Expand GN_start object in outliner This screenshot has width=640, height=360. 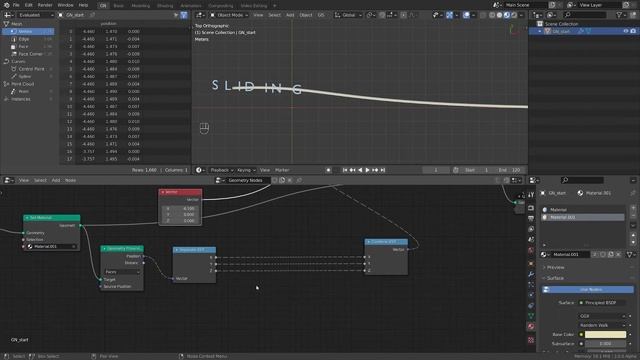coord(540,31)
